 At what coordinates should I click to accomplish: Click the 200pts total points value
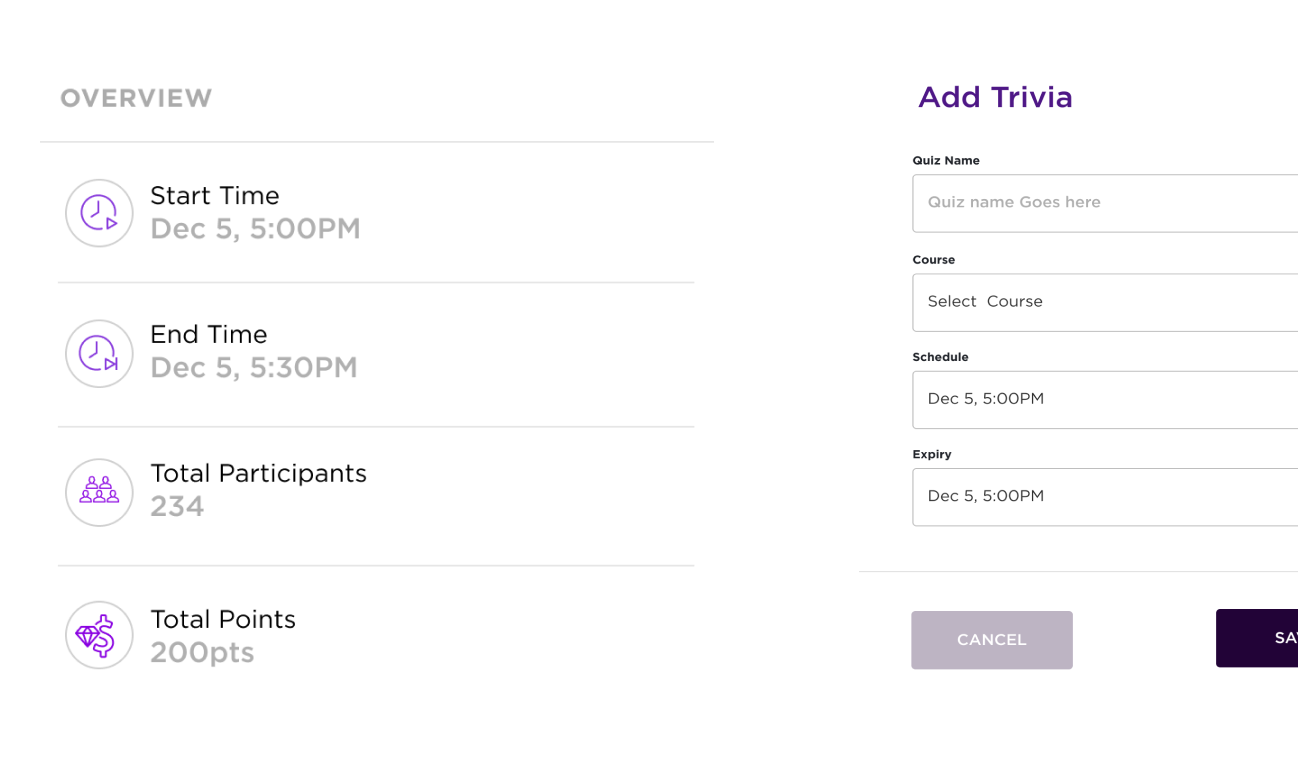202,653
